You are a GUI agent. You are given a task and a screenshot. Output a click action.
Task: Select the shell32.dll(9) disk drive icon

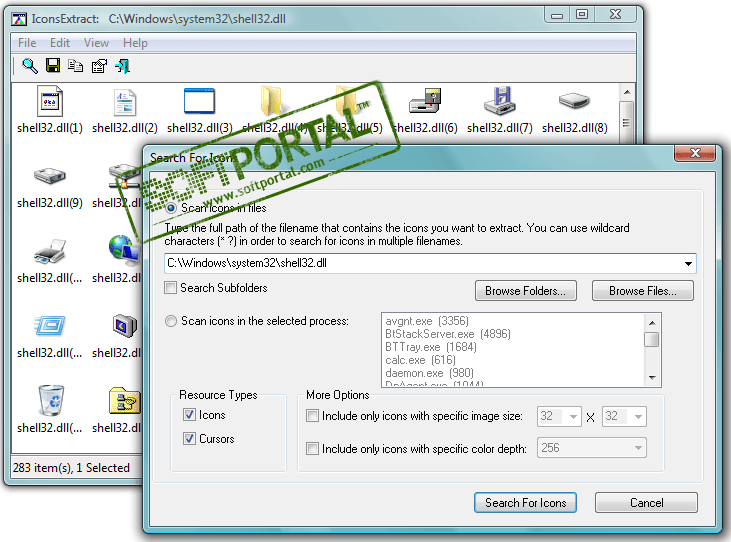(50, 176)
